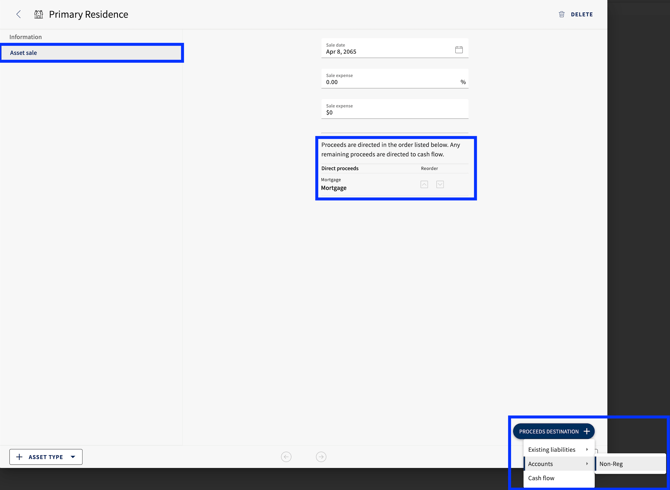Click the Primary Residence title
The image size is (670, 490).
tap(88, 15)
